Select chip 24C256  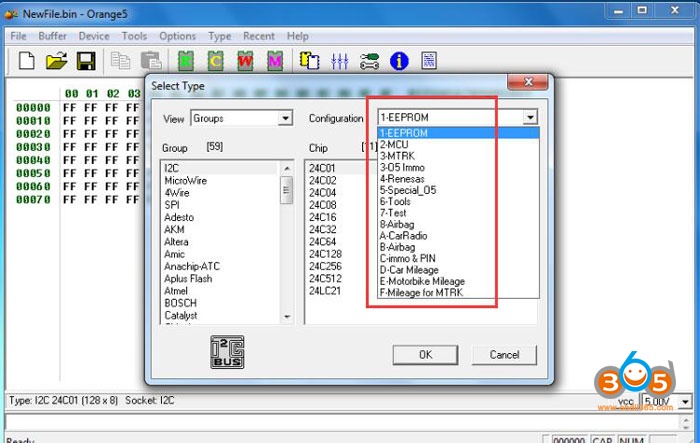(x=325, y=267)
